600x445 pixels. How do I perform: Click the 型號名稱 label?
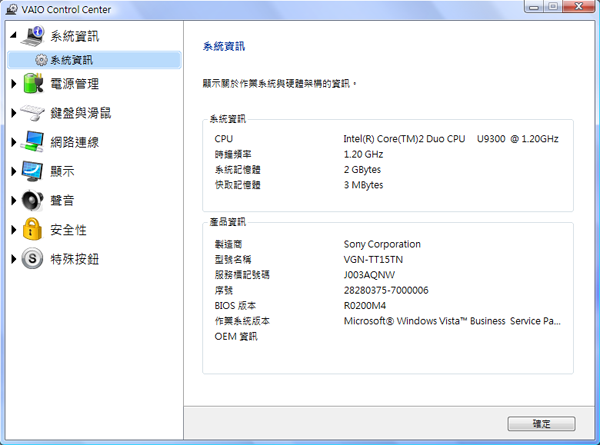click(x=233, y=259)
